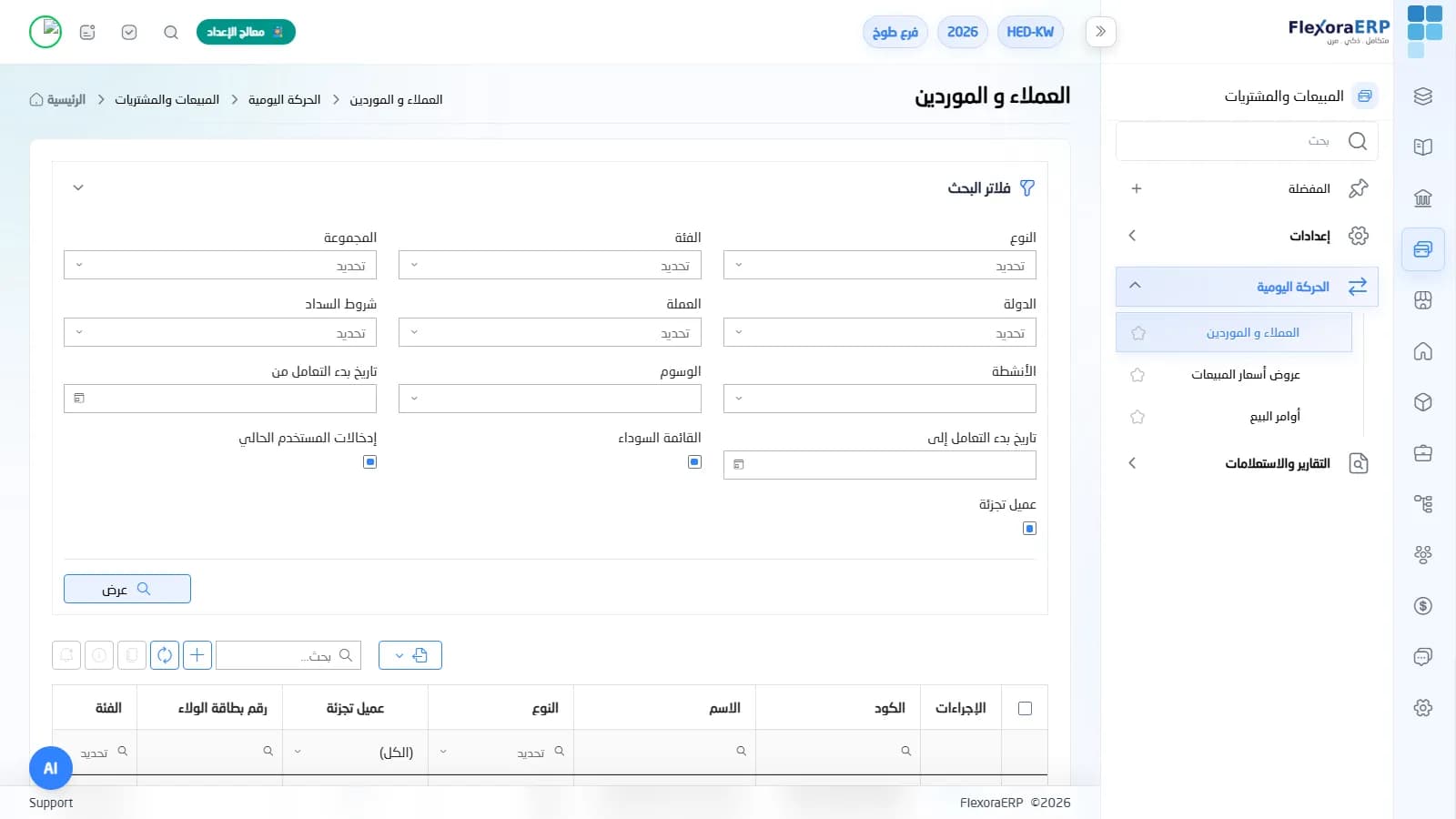This screenshot has width=1456, height=819.
Task: Open the الفئة filter dropdown
Action: click(x=550, y=266)
